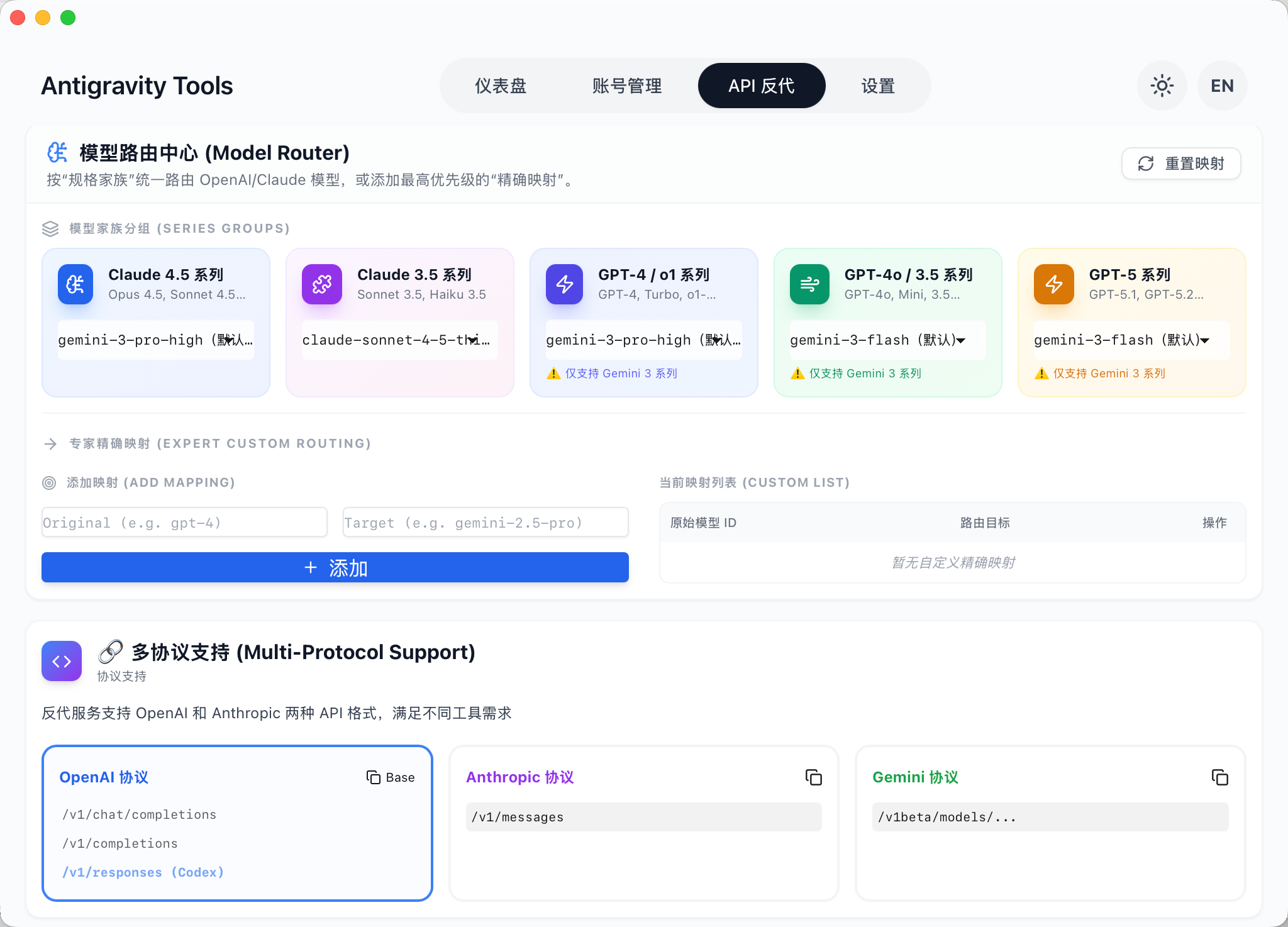Switch to the 仪表盘 dashboard tab

point(501,86)
